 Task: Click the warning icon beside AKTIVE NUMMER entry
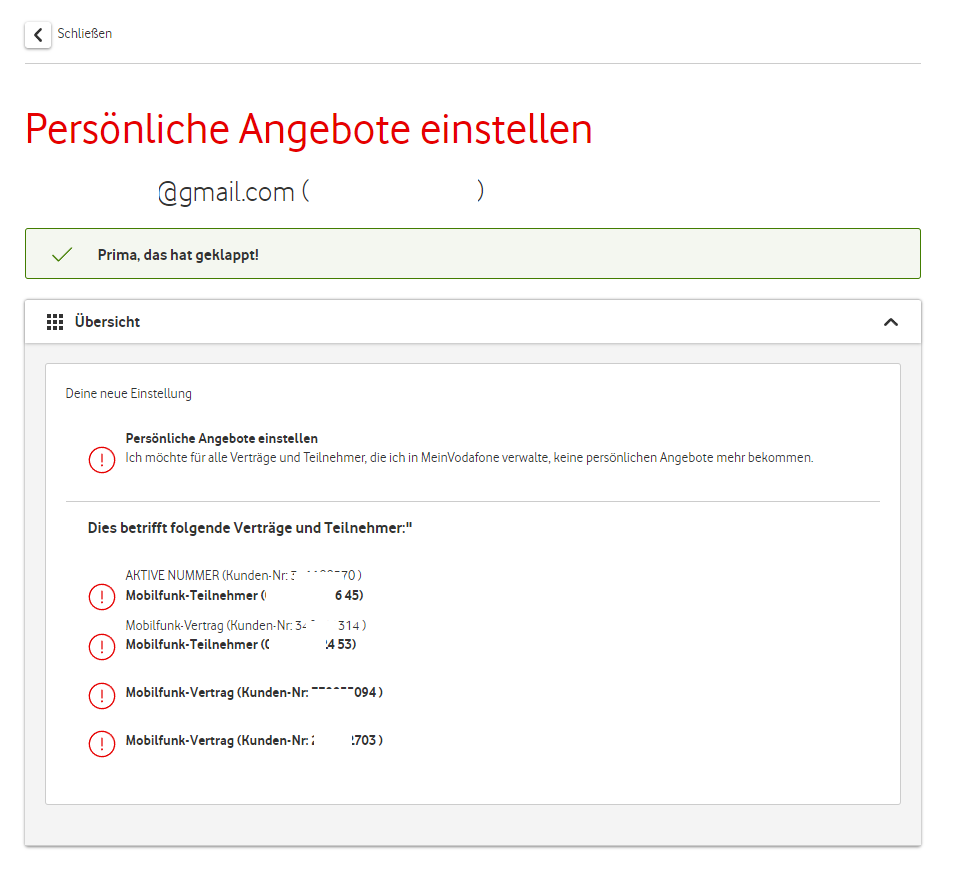coord(101,596)
